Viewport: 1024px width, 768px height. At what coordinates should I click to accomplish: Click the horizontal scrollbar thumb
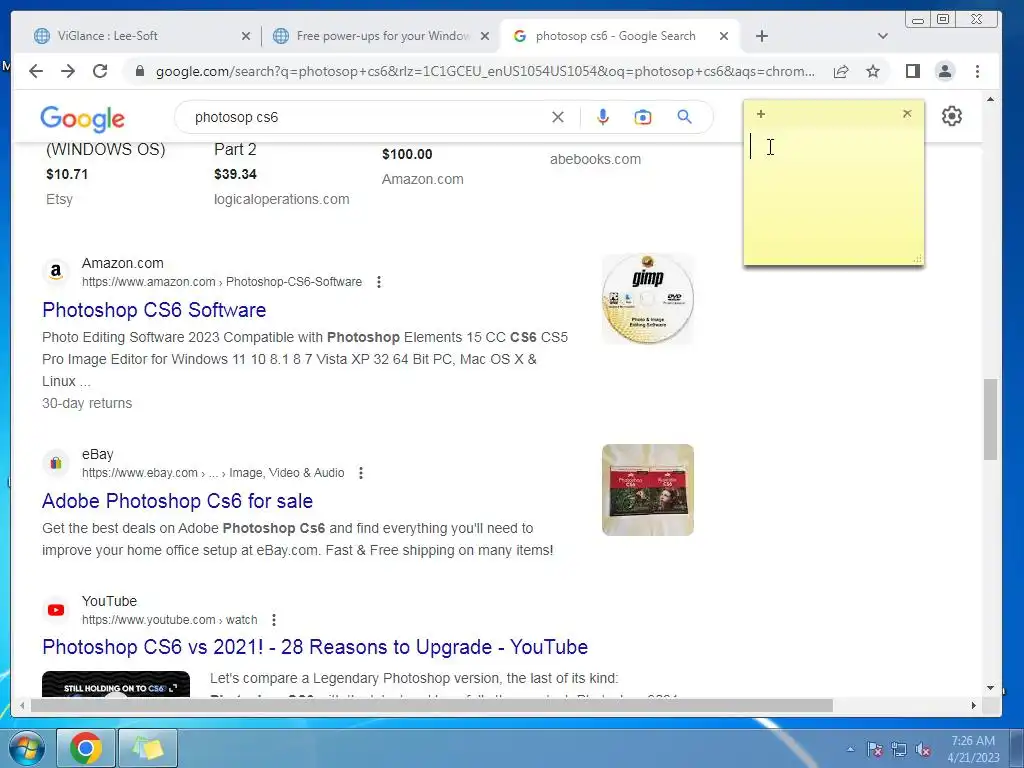pyautogui.click(x=432, y=706)
